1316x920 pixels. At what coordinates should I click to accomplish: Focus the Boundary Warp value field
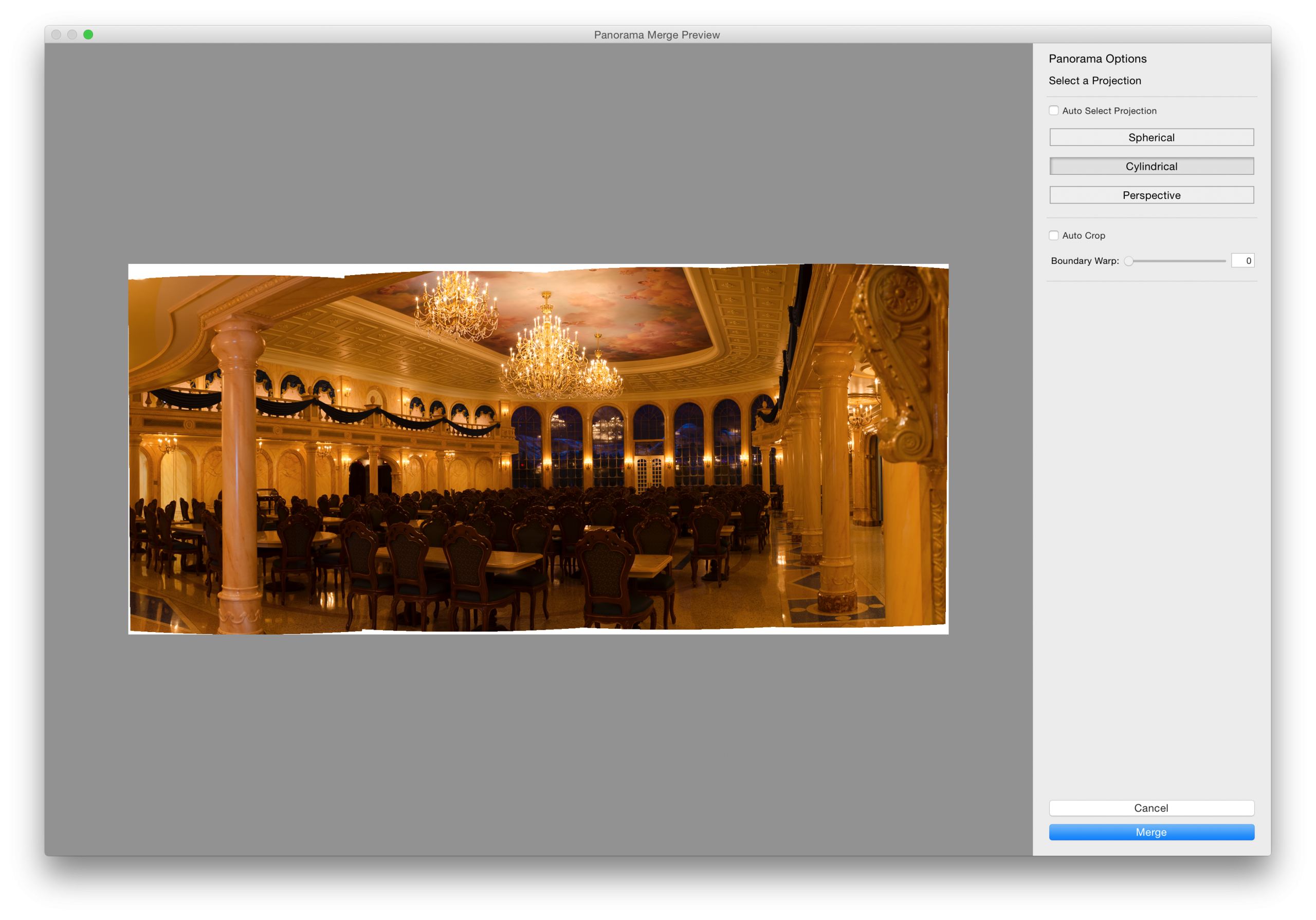(x=1242, y=261)
